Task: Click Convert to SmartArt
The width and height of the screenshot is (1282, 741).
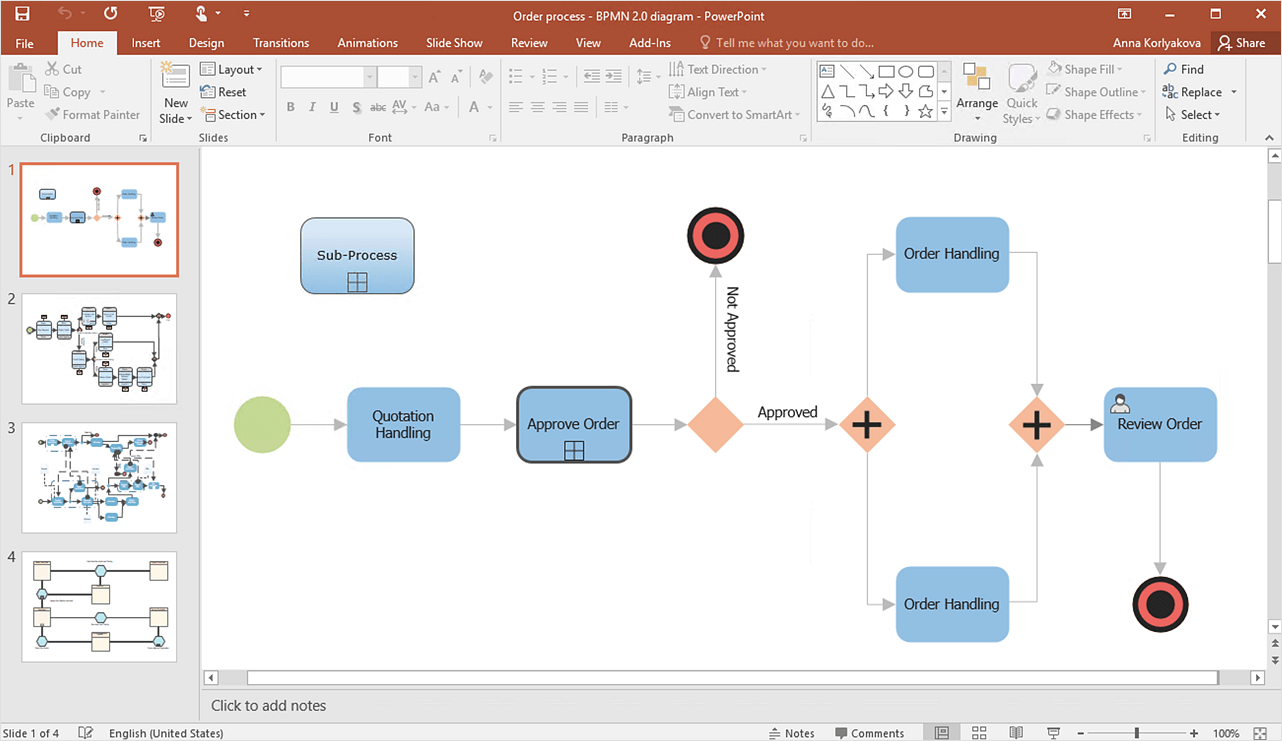Action: pos(735,114)
